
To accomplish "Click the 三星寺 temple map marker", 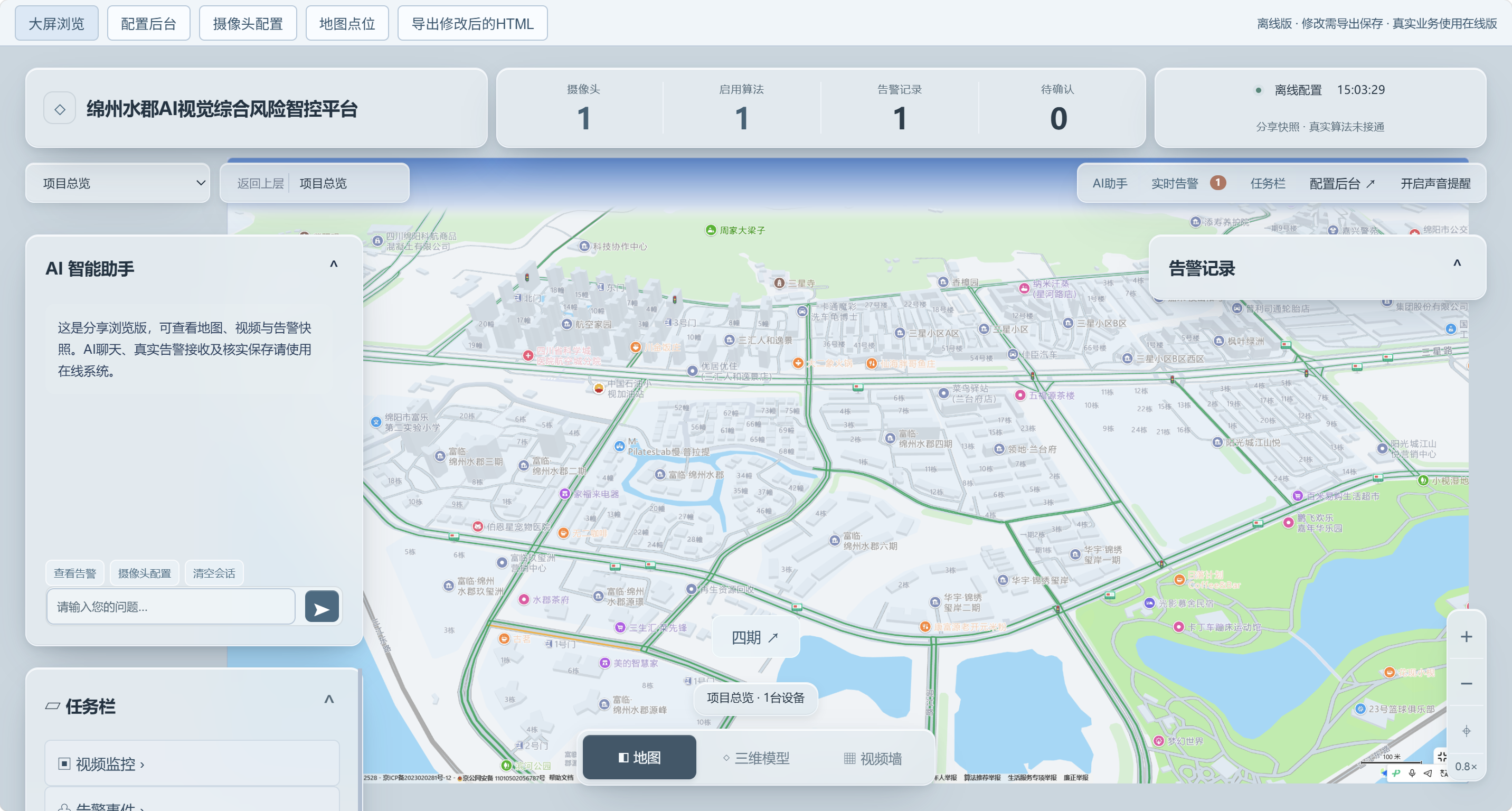I will (779, 283).
